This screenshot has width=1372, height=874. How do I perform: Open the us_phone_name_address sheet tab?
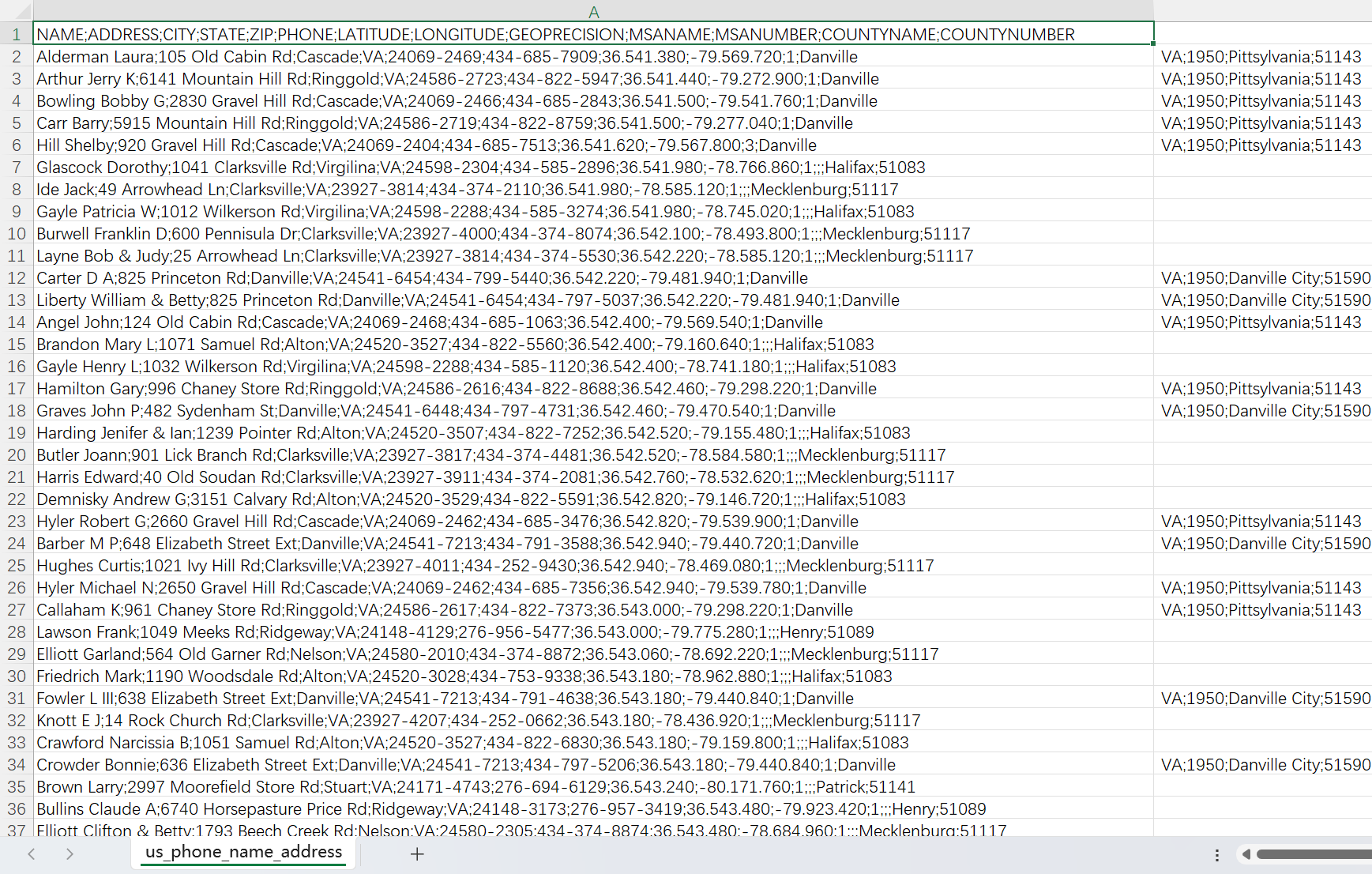tap(243, 852)
